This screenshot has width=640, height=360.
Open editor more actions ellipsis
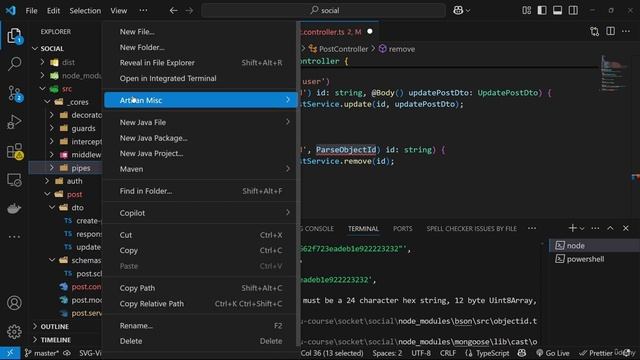[626, 31]
